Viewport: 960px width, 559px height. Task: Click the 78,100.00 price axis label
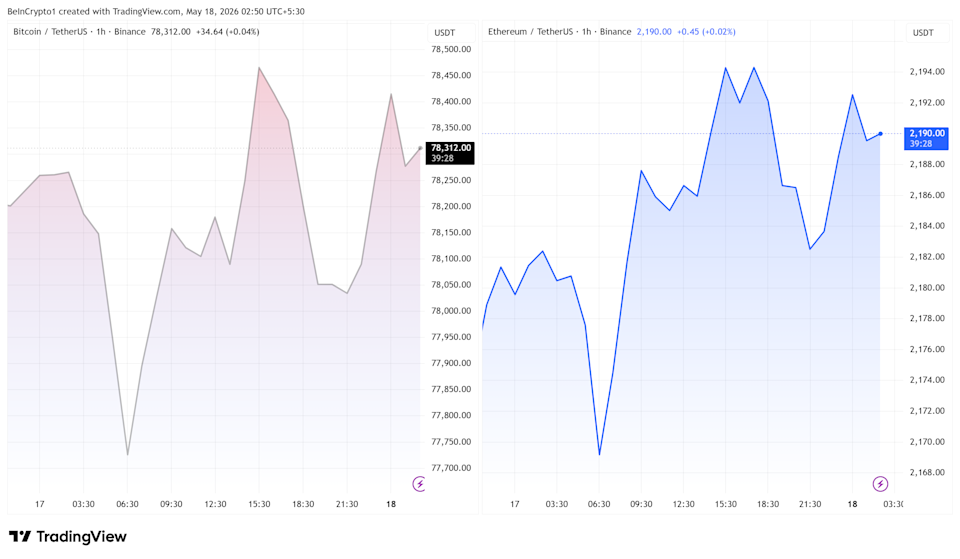coord(451,258)
